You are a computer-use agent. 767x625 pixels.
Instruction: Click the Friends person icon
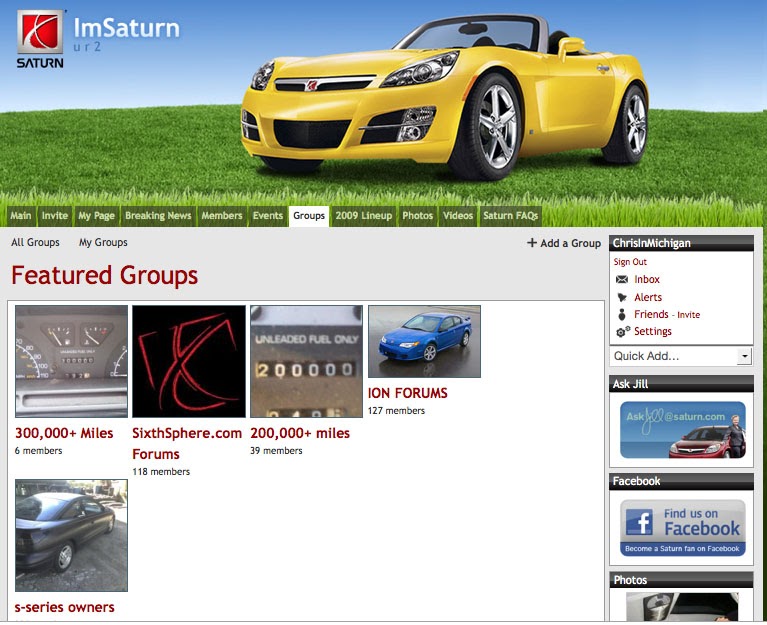click(x=622, y=314)
